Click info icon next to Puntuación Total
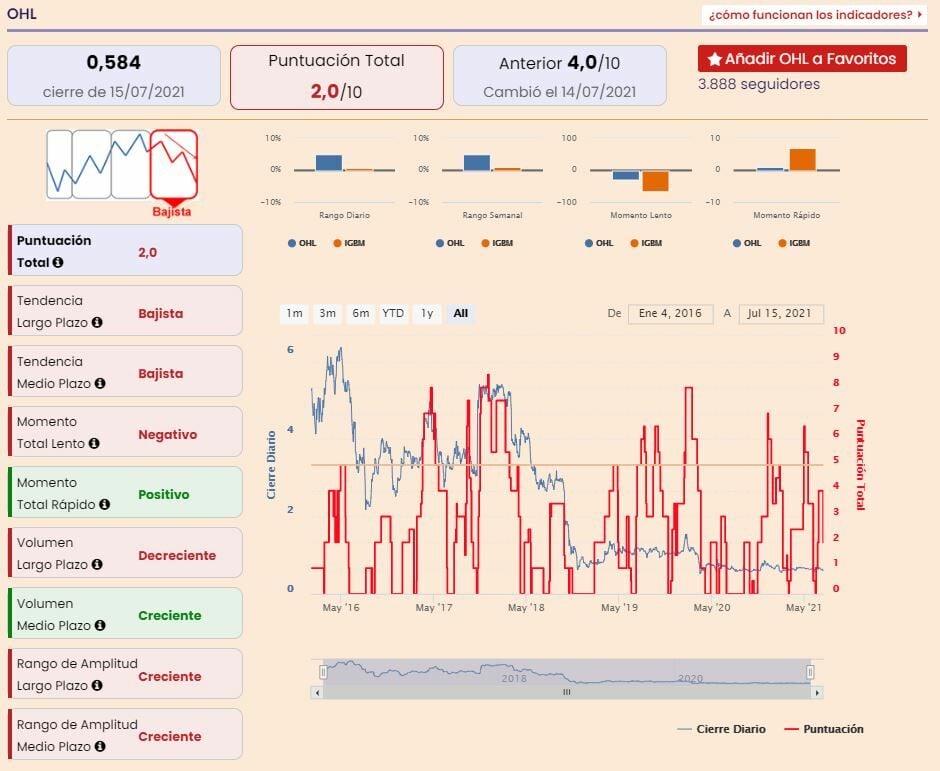940x771 pixels. point(58,263)
